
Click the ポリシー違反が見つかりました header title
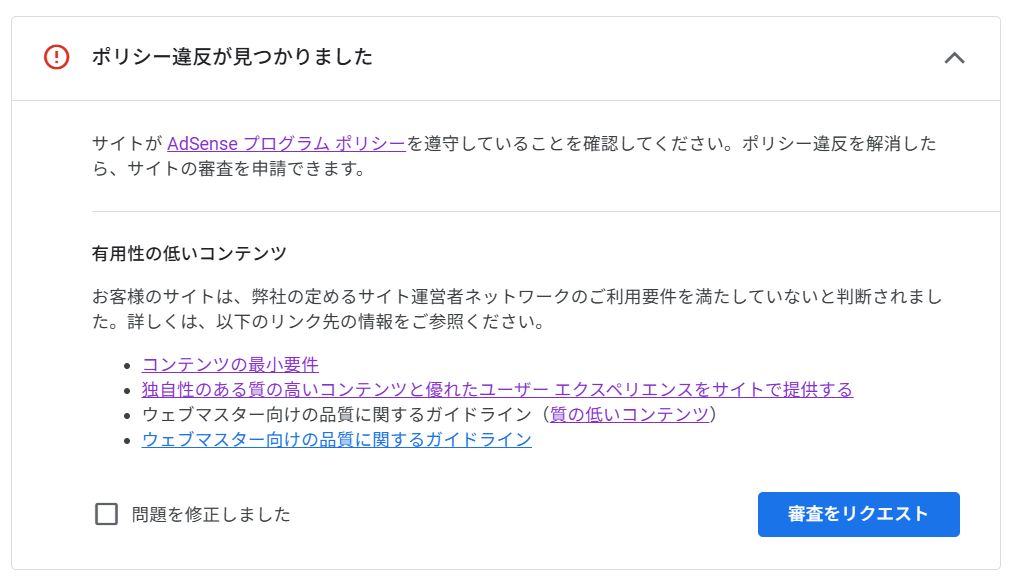tap(232, 57)
